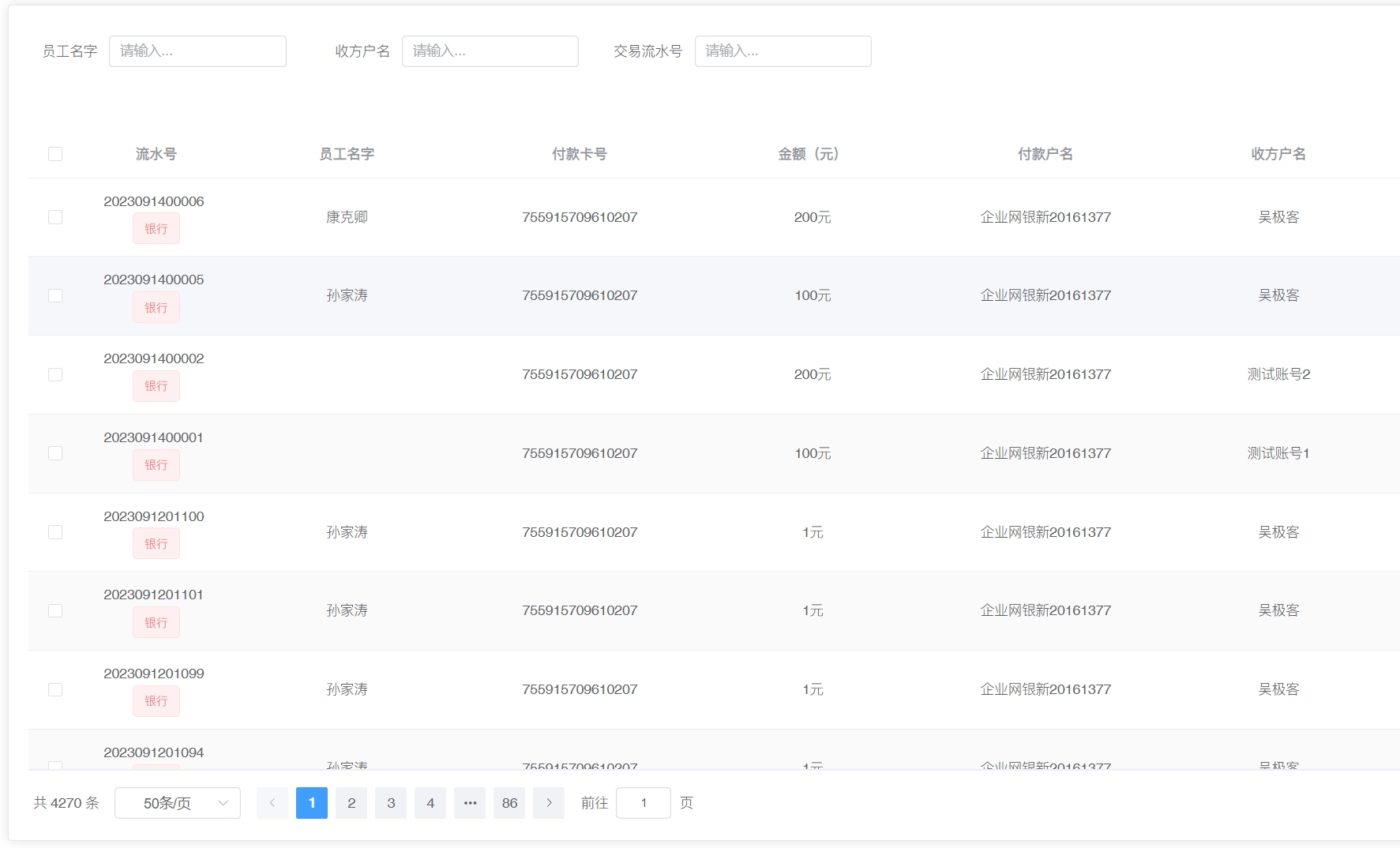Screen dimensions: 1400x848
Task: Go to next page using right arrow
Action: point(549,803)
